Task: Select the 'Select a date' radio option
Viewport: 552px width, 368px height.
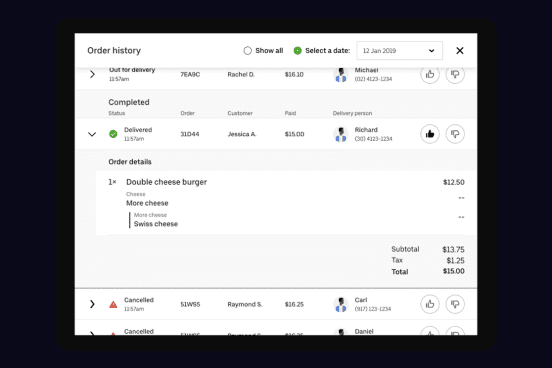Action: pyautogui.click(x=297, y=51)
